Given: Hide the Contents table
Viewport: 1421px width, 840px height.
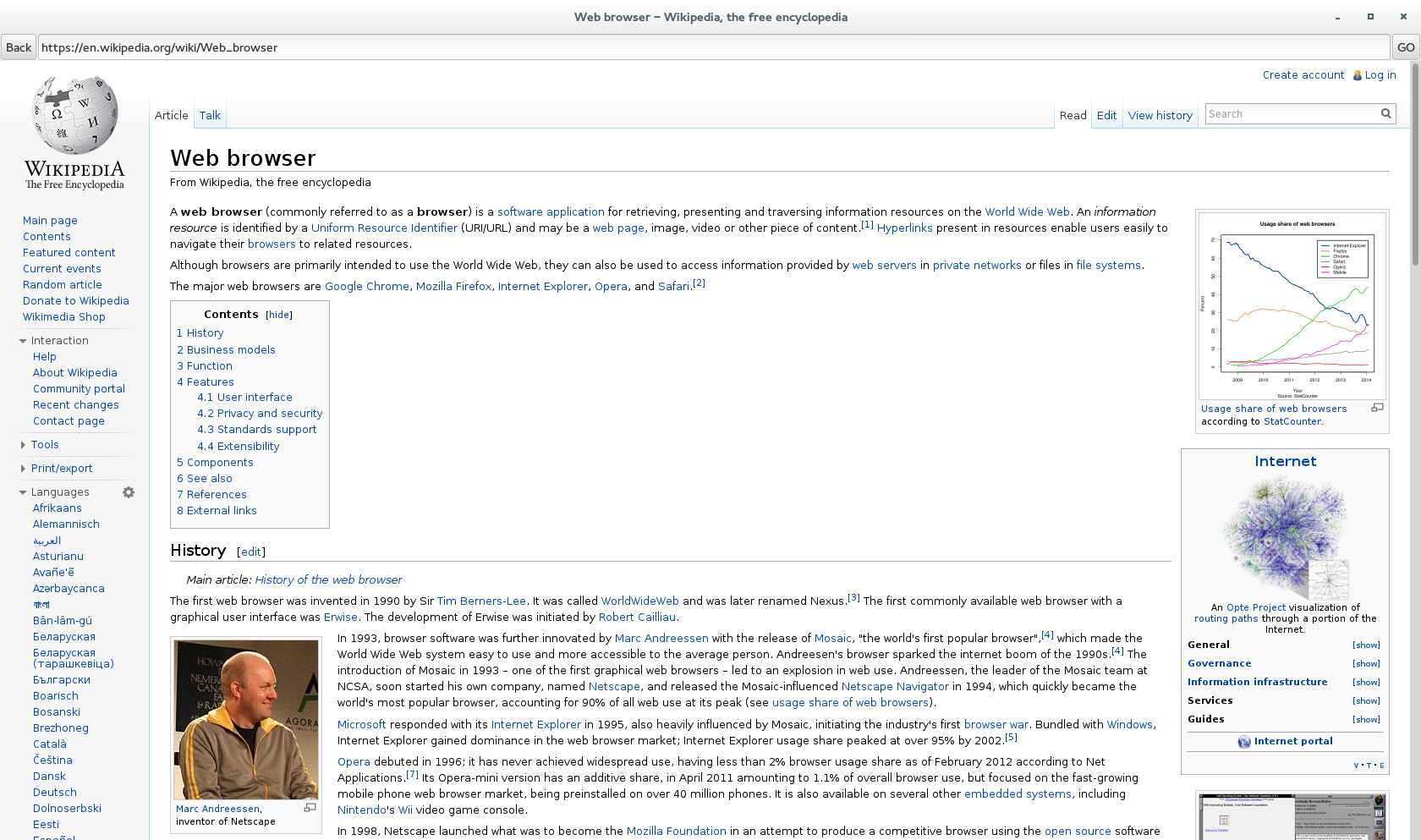Looking at the screenshot, I should point(279,315).
